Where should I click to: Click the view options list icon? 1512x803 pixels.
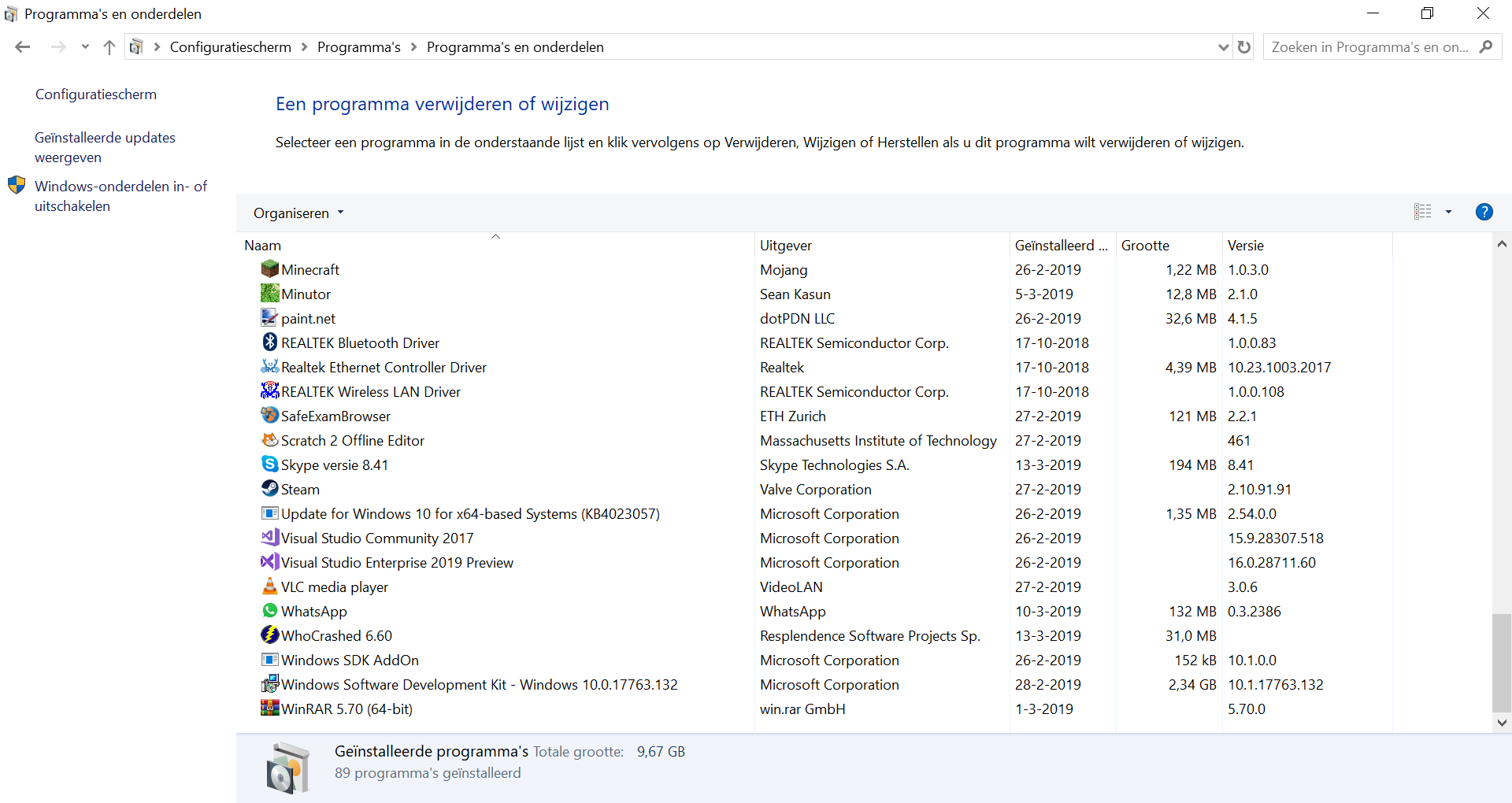tap(1423, 212)
